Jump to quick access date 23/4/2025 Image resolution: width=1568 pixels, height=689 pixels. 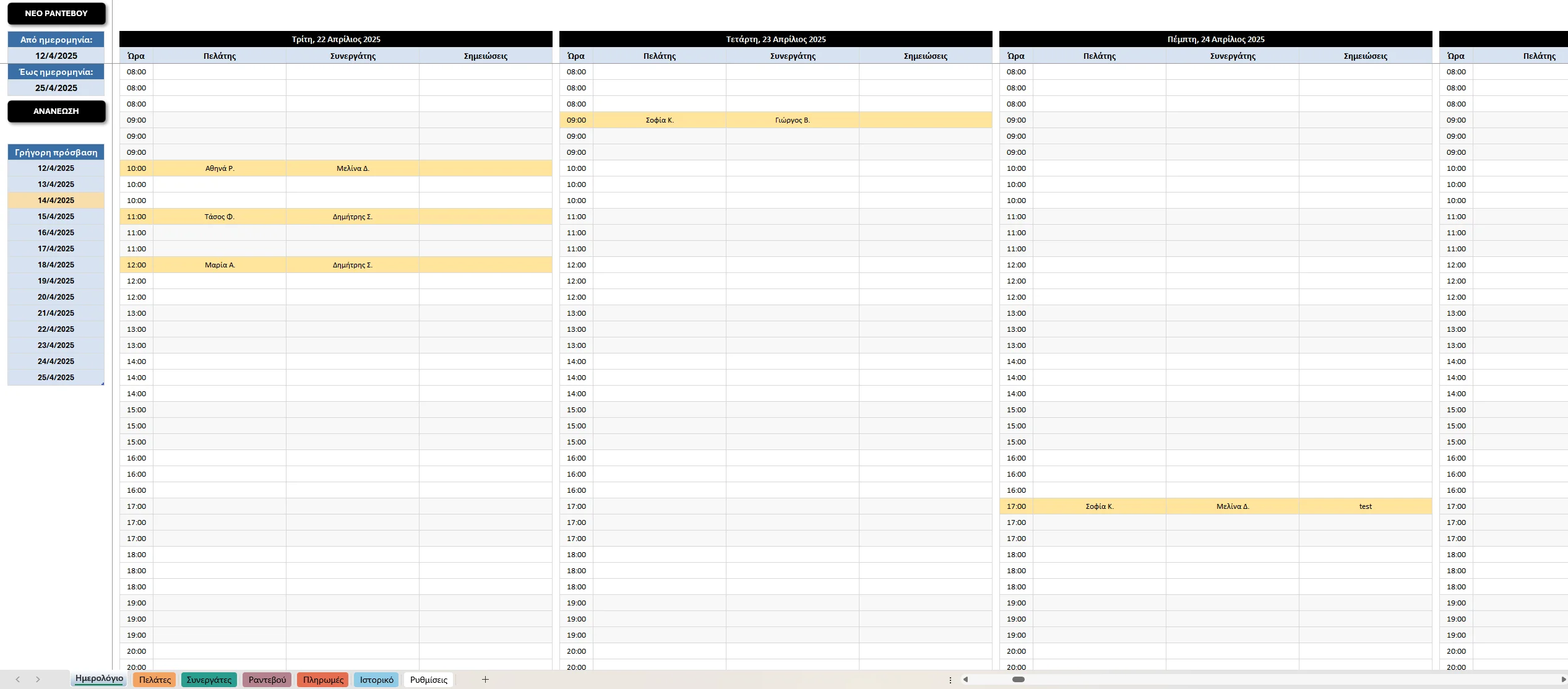(x=56, y=345)
